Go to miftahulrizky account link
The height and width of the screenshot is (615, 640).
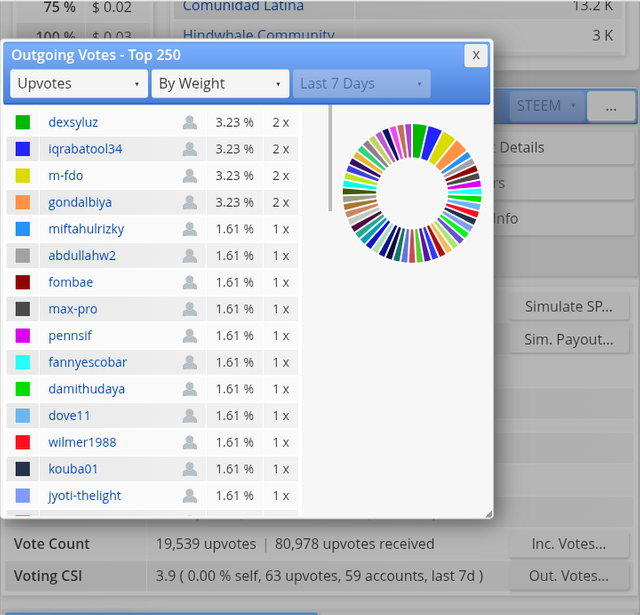[x=86, y=229]
